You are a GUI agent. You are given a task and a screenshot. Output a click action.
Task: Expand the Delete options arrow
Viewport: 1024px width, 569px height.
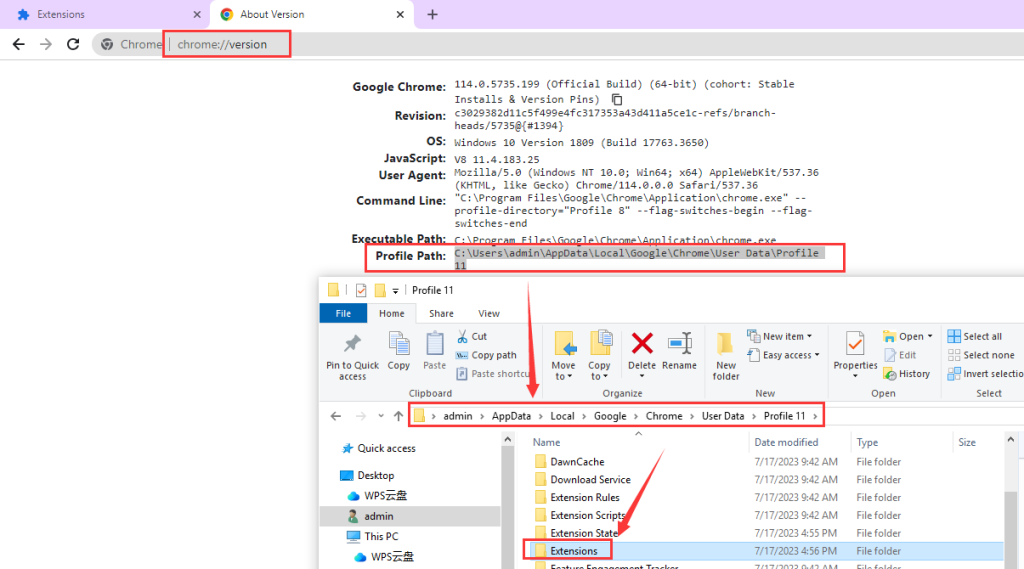642,376
